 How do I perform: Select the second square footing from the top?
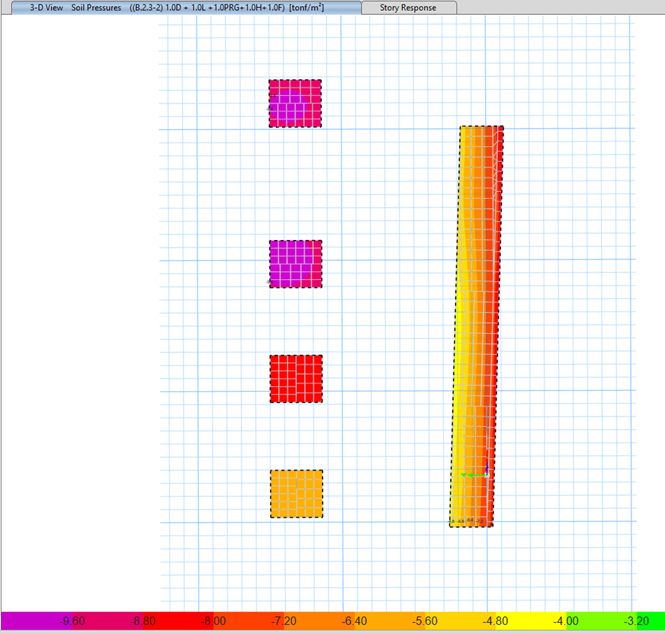click(x=295, y=264)
